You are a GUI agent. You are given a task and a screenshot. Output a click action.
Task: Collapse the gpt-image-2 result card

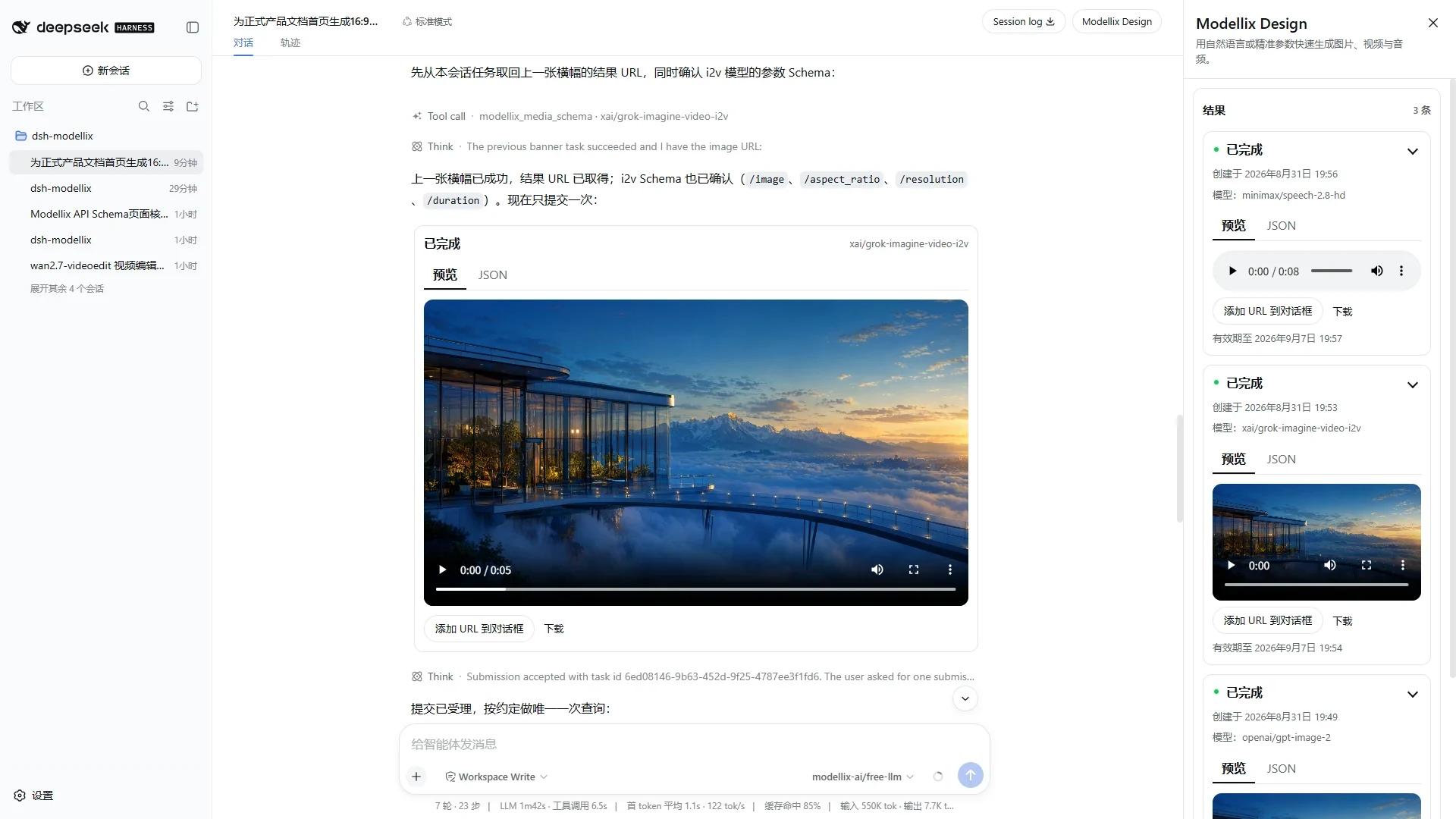click(x=1413, y=694)
